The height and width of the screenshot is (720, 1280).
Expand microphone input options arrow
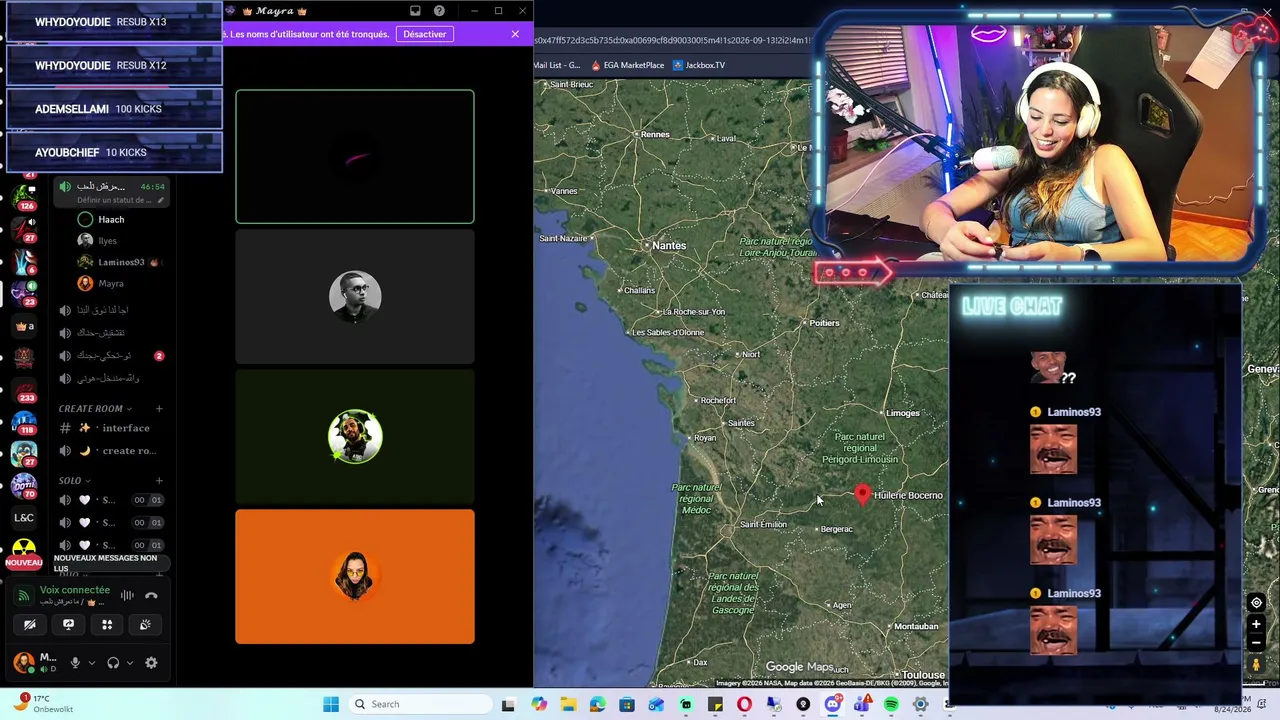[x=91, y=663]
